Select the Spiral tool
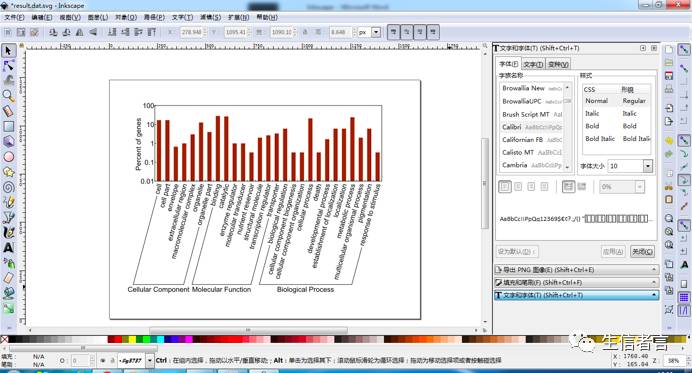This screenshot has width=692, height=373. point(8,187)
